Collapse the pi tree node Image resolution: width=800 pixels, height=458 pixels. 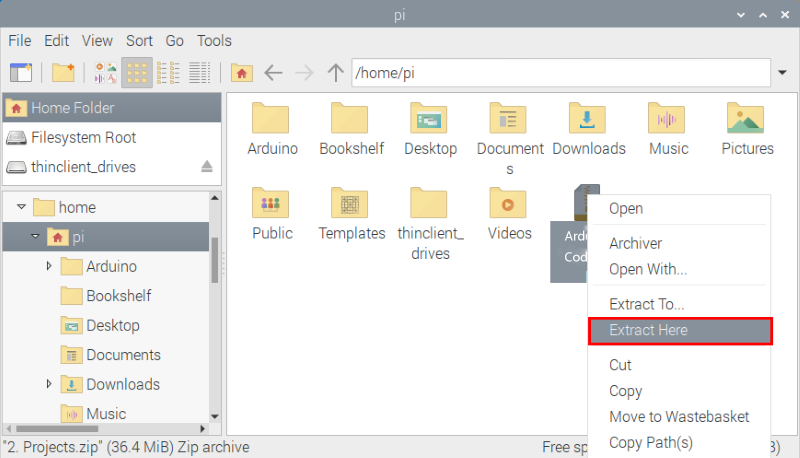click(35, 237)
